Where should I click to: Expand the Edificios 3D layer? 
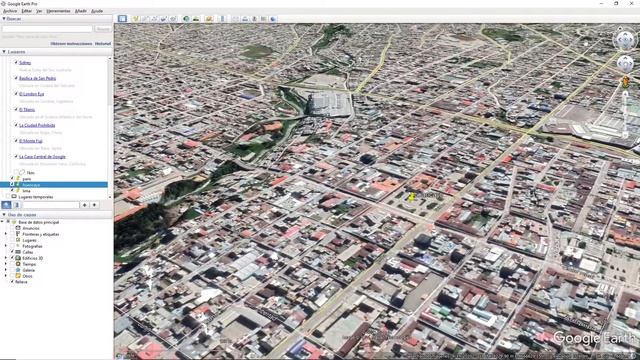tap(6, 258)
